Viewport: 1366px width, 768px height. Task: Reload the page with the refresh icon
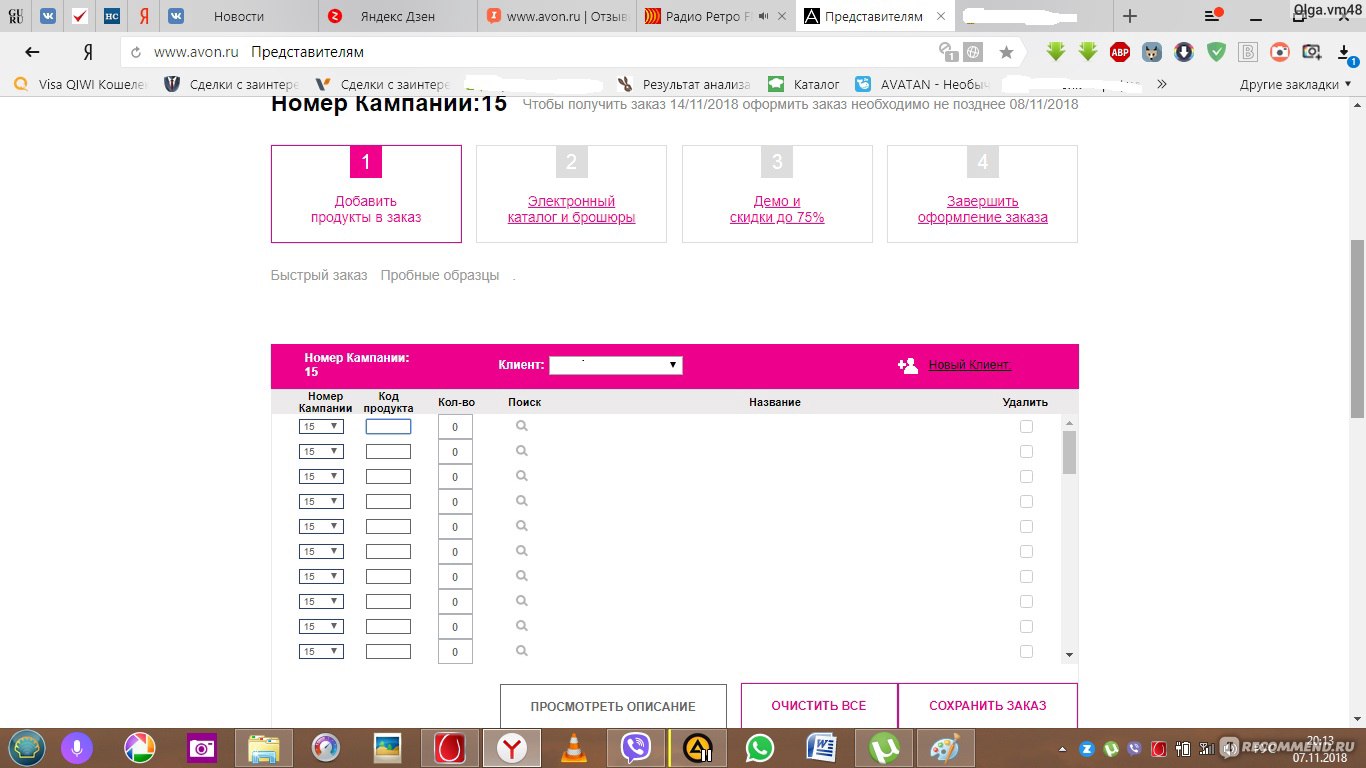137,52
